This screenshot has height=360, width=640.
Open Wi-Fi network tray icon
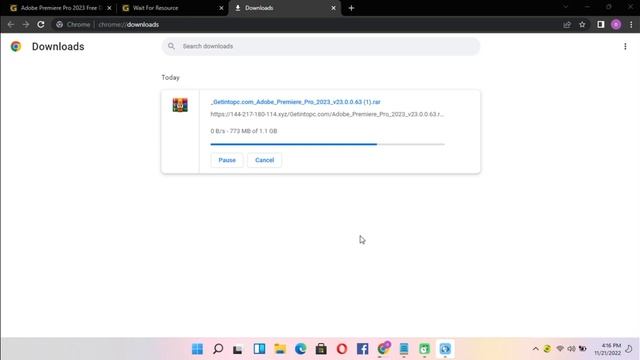(560, 349)
